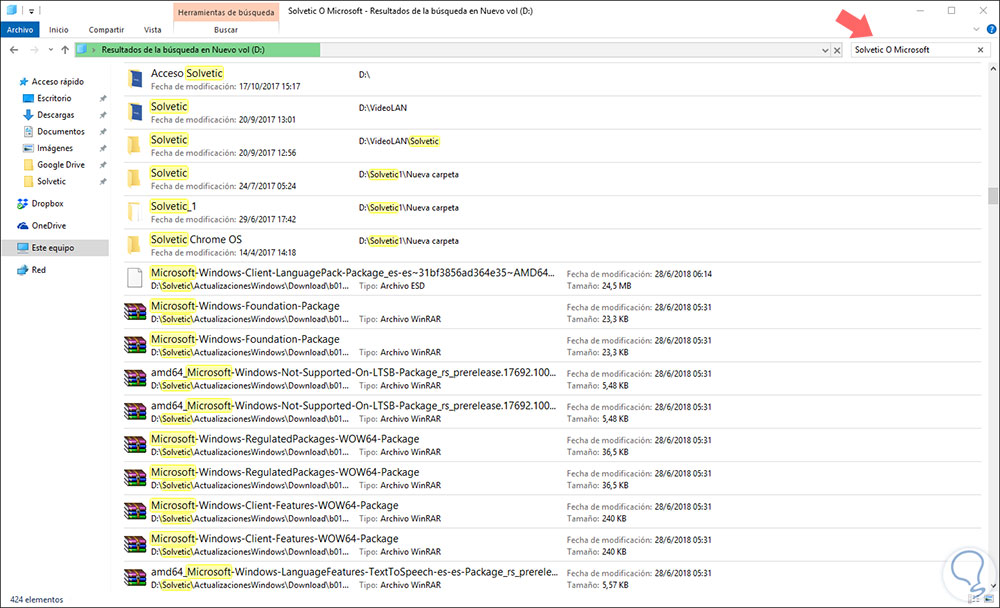Image resolution: width=1000 pixels, height=608 pixels.
Task: Select Herramientas de búsqueda contextual tab
Action: pos(226,12)
